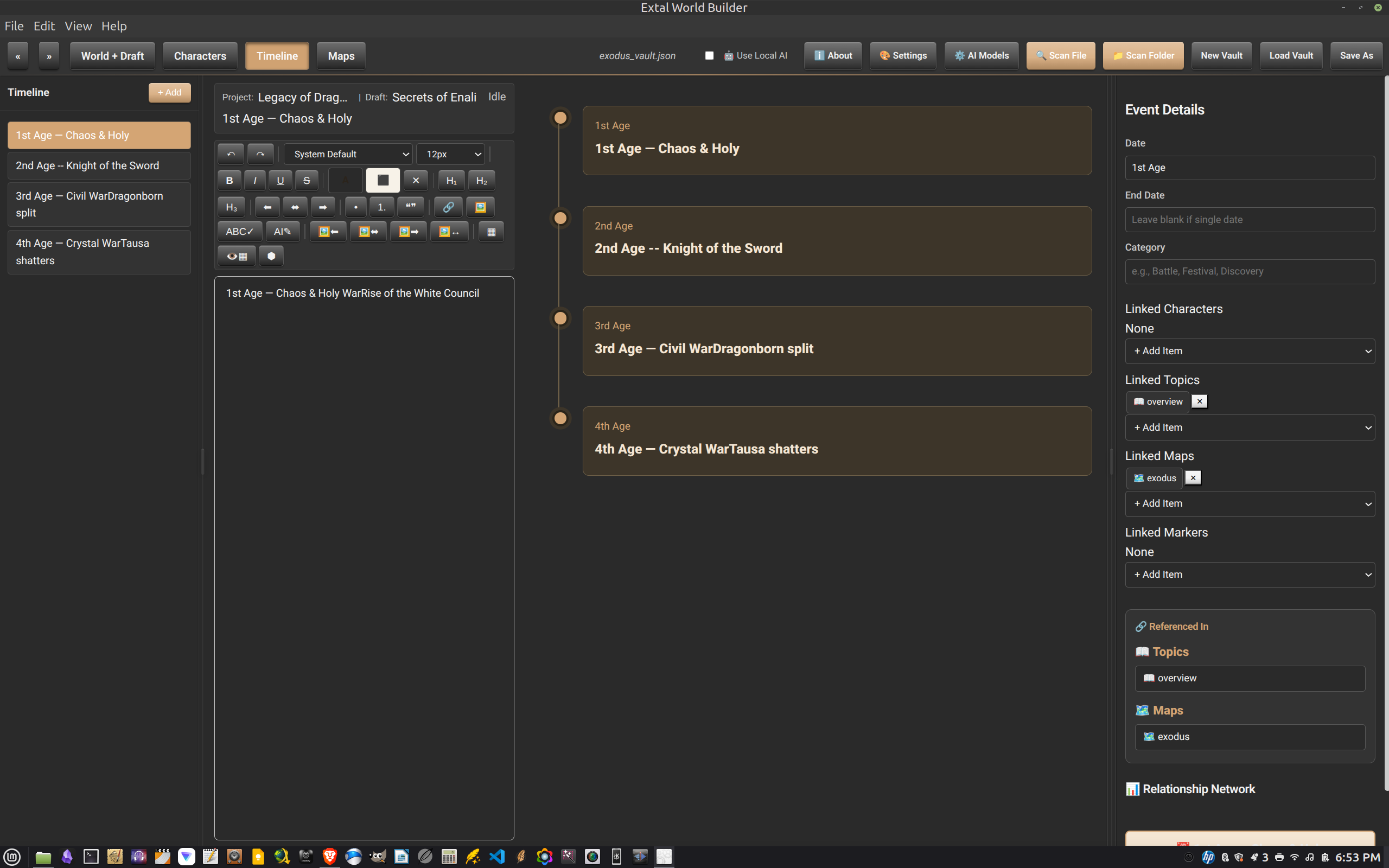Screen dimensions: 1389x868
Task: Click the + Add timeline button
Action: [x=169, y=92]
